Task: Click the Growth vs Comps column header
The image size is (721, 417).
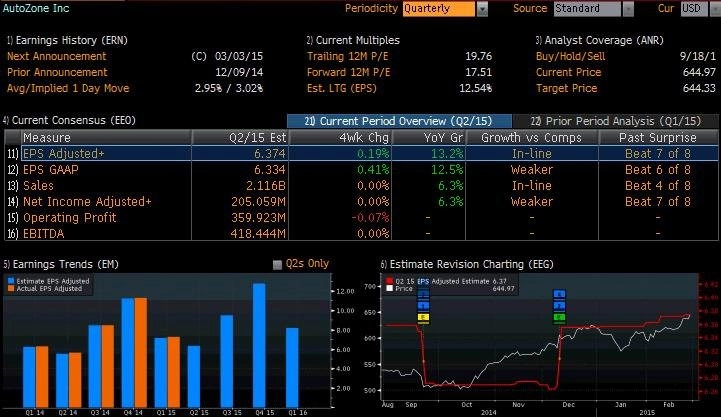Action: (x=532, y=137)
